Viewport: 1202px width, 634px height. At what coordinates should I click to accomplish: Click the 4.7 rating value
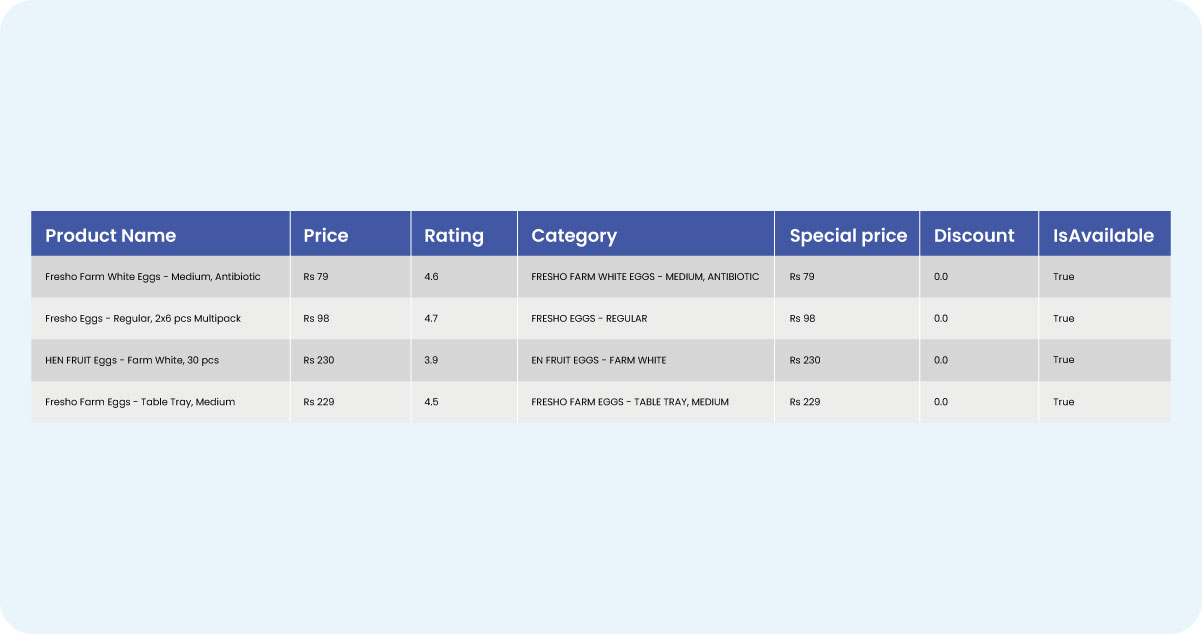click(x=431, y=318)
